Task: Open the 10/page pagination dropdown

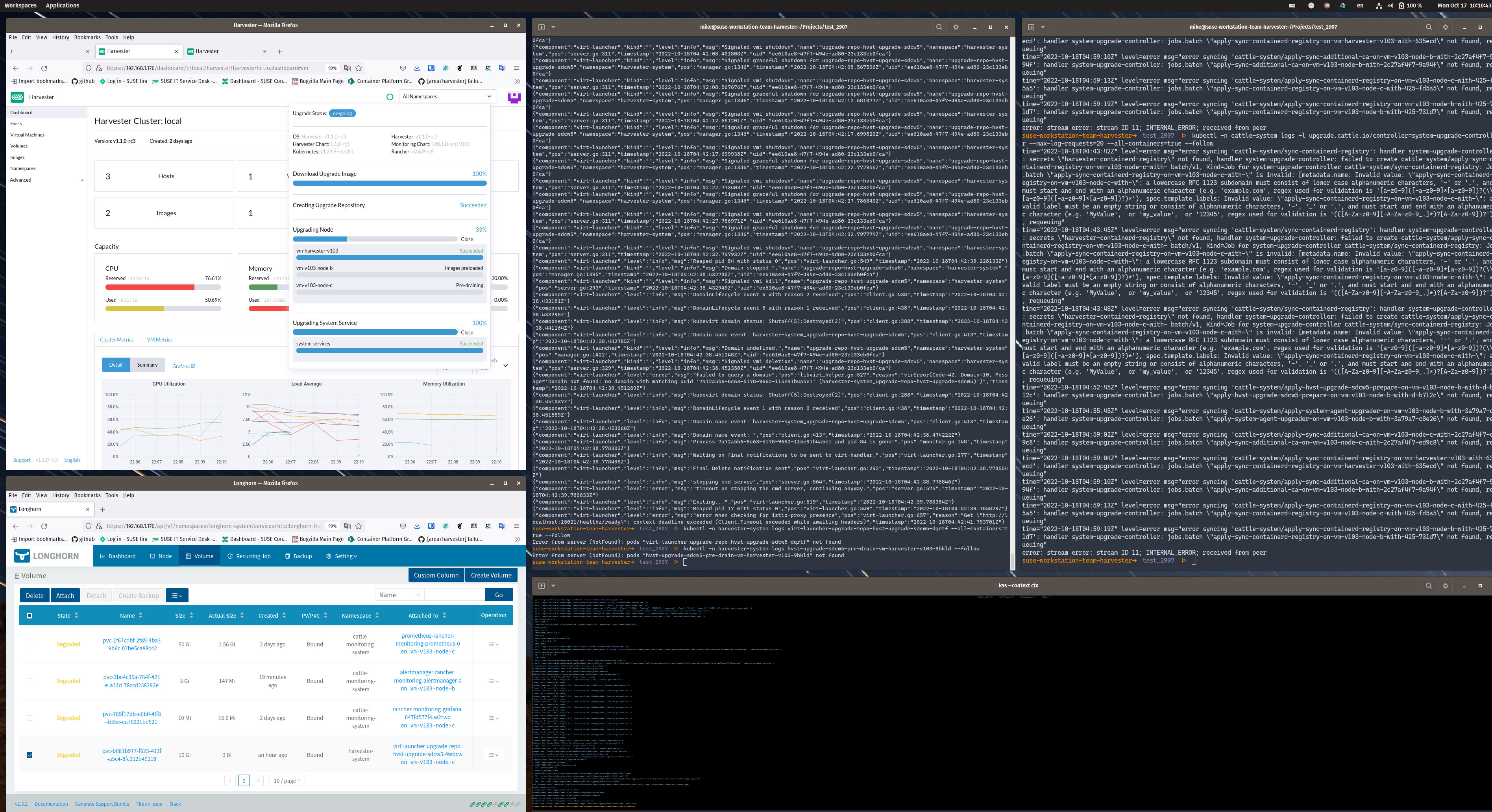Action: point(286,780)
